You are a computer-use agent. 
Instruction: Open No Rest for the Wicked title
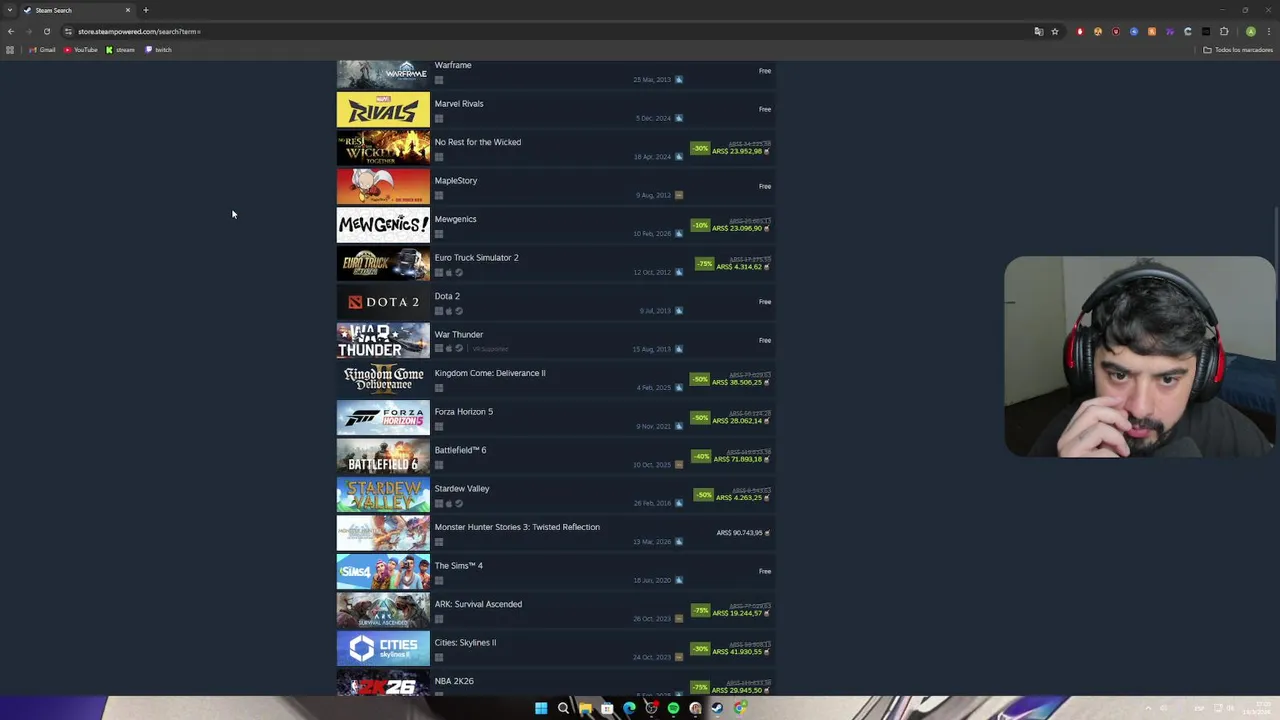(x=477, y=142)
